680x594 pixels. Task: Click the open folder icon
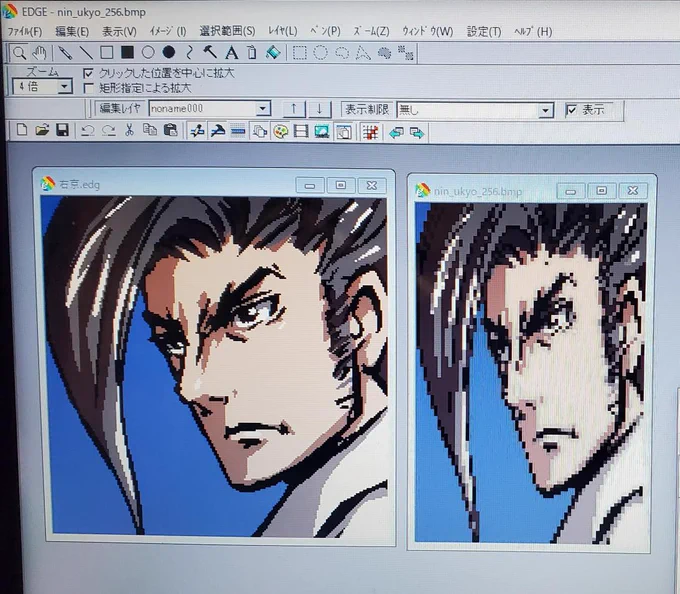pos(42,130)
